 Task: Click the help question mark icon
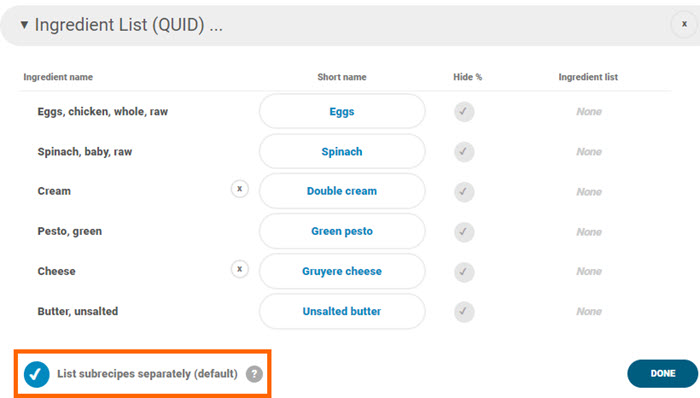tap(254, 374)
